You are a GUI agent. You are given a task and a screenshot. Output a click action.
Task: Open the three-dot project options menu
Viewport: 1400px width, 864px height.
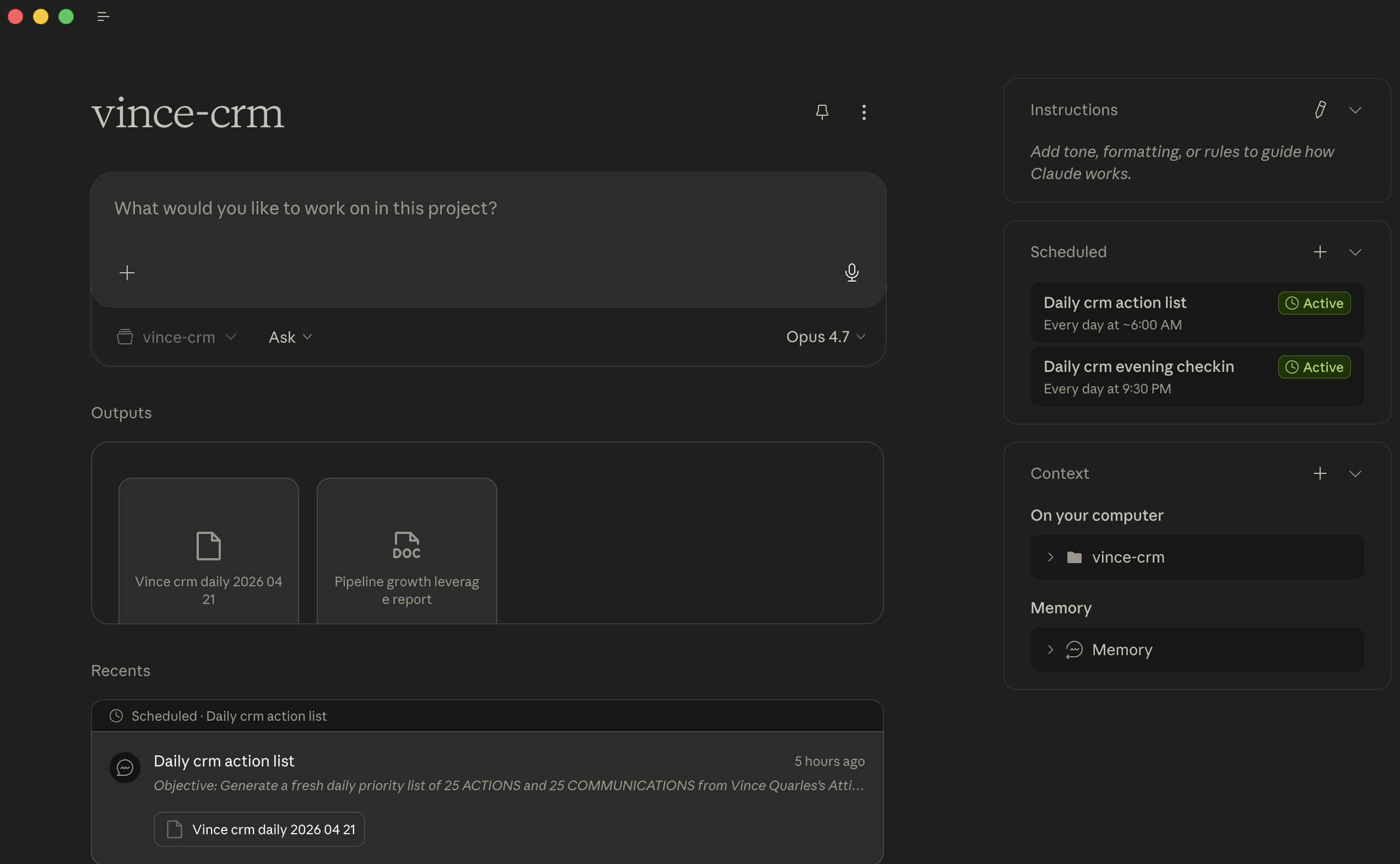863,112
